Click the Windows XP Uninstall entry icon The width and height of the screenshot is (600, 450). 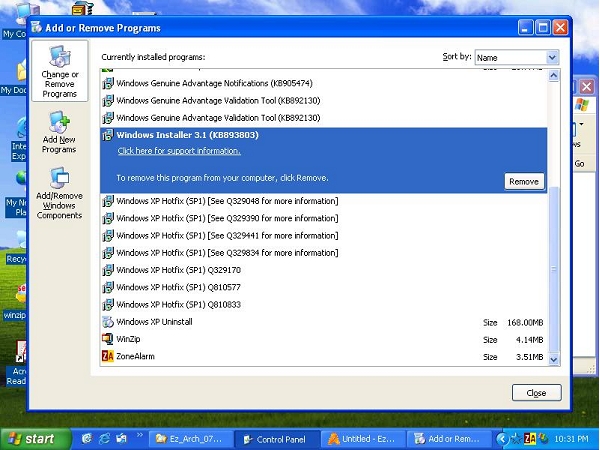tap(108, 322)
